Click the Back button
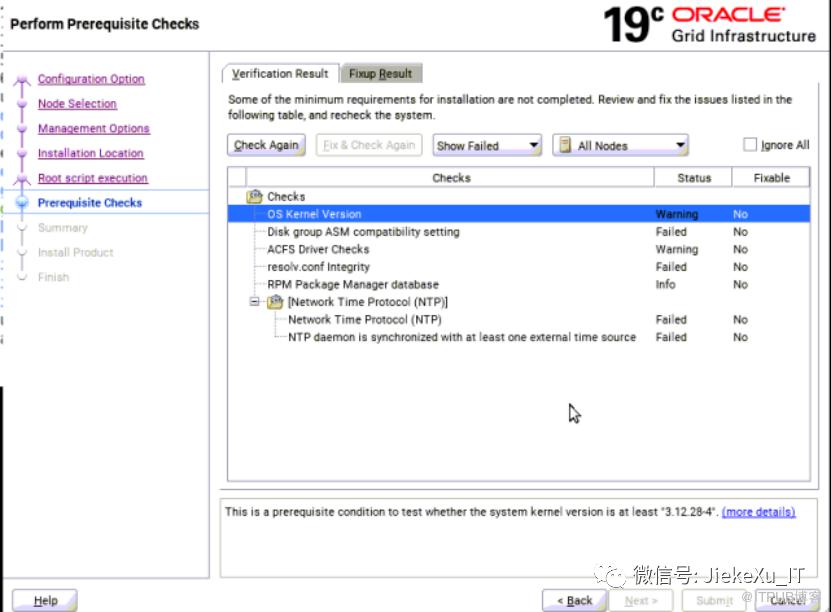 (574, 600)
